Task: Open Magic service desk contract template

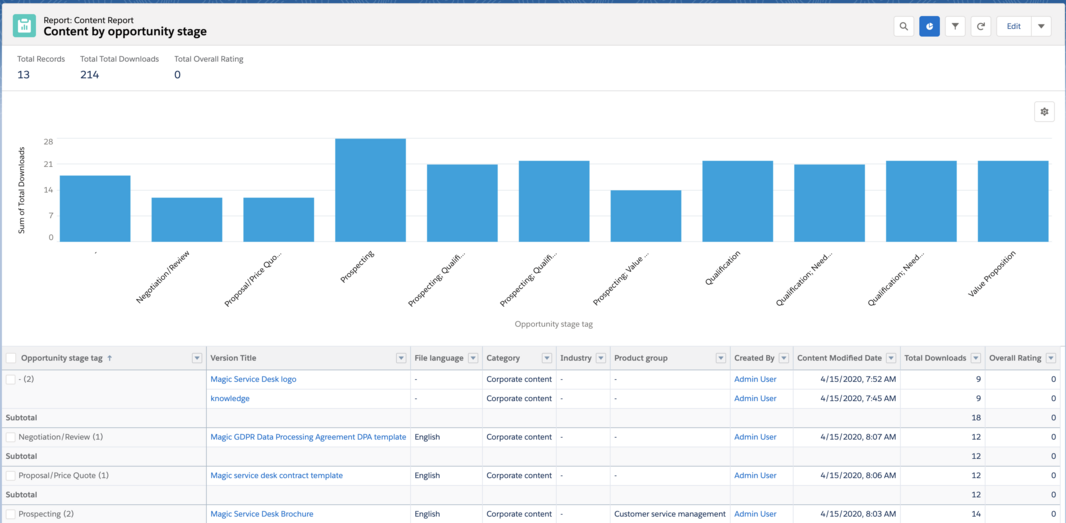Action: point(276,476)
